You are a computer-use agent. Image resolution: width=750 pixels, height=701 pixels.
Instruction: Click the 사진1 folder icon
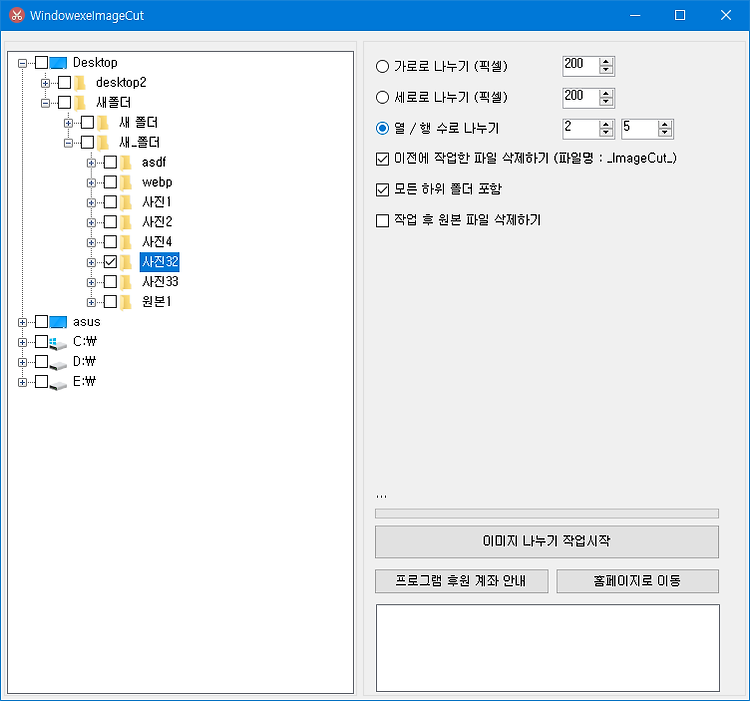click(126, 202)
